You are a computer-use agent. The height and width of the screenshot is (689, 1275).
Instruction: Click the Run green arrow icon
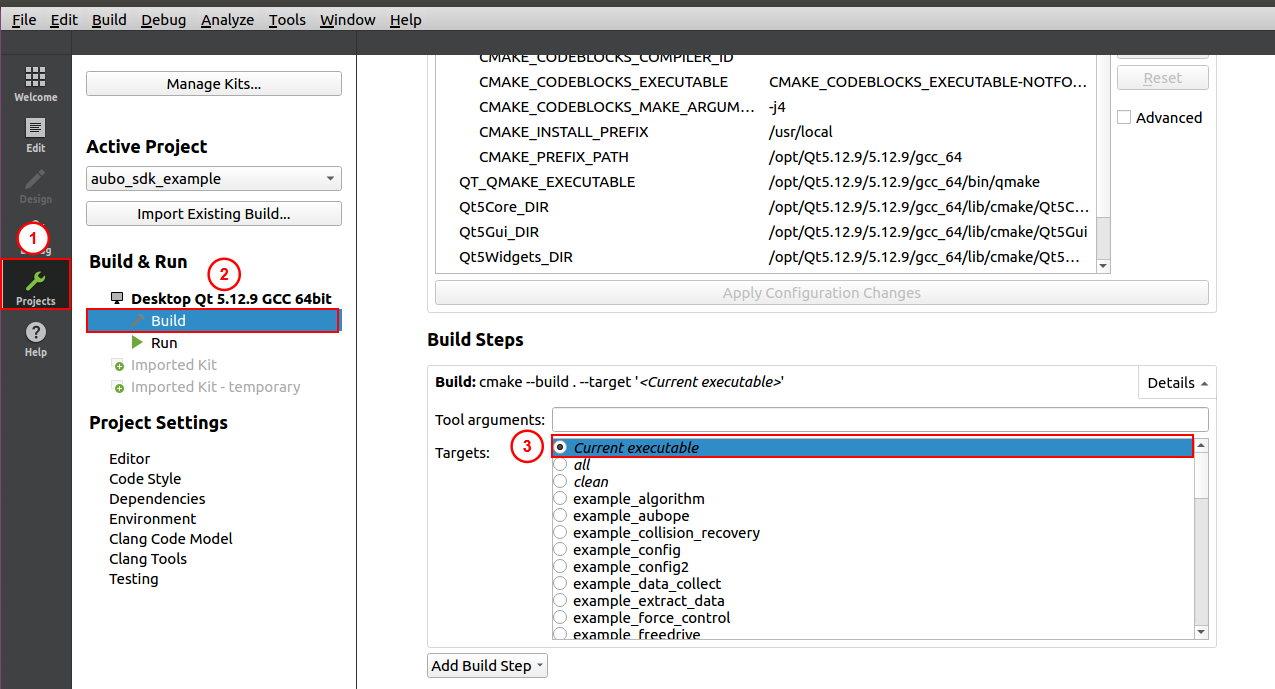click(137, 342)
